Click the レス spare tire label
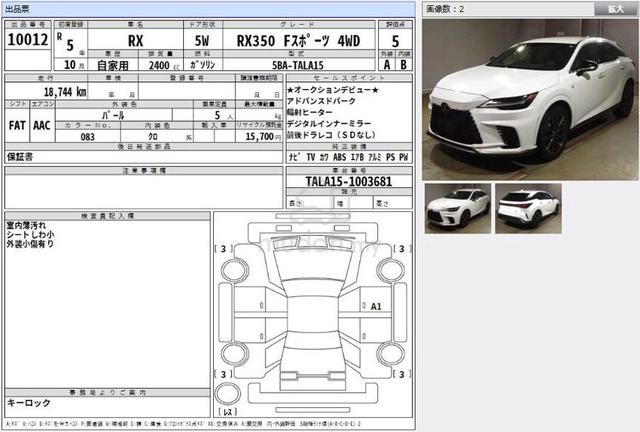The image size is (640, 432). click(x=227, y=412)
